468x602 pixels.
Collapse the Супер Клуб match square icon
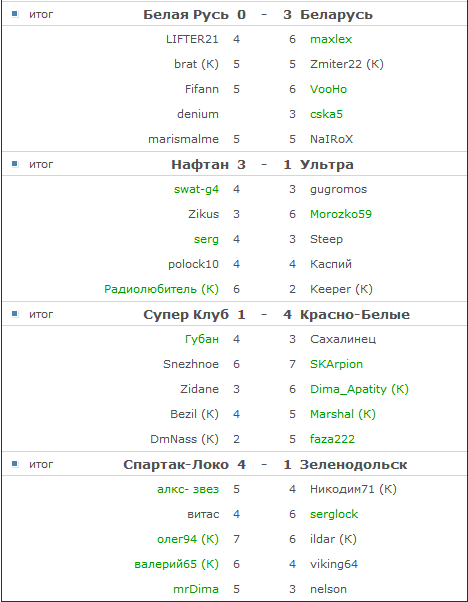click(x=15, y=314)
